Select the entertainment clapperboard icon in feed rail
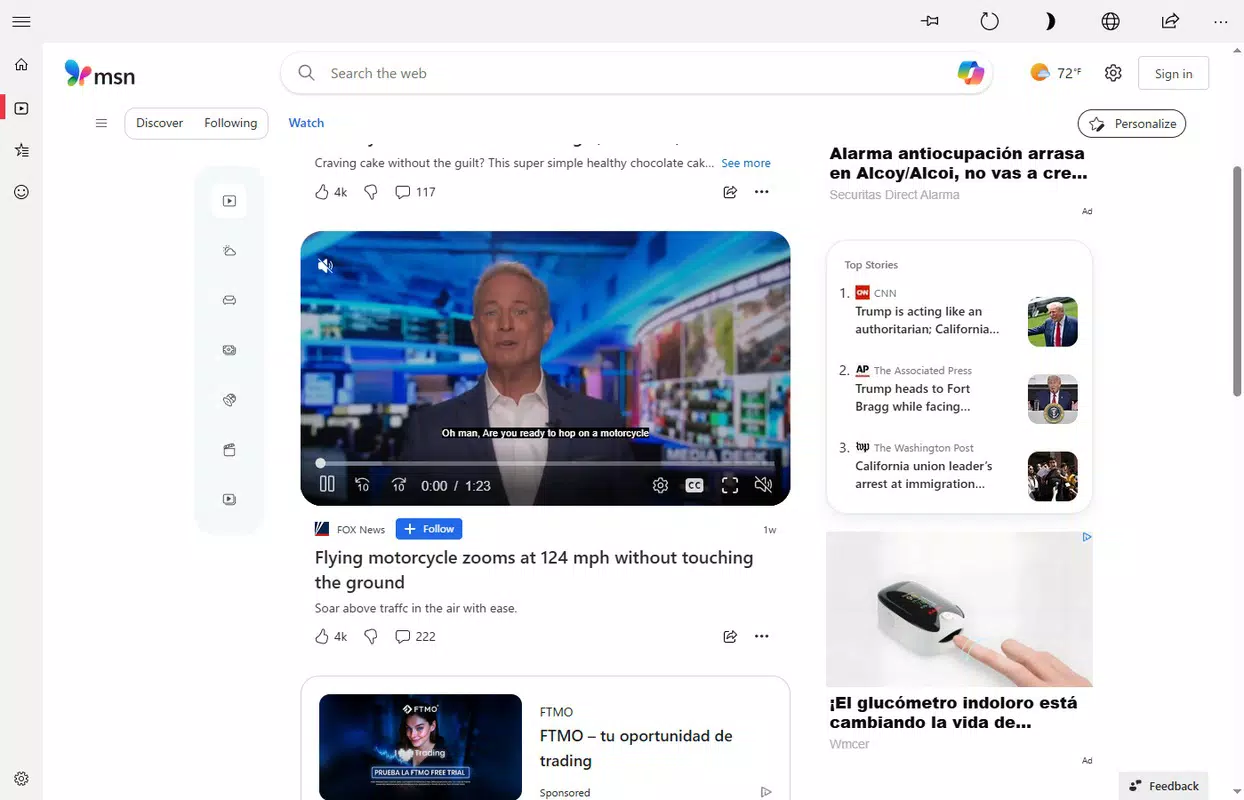This screenshot has height=800, width=1244. (x=229, y=450)
